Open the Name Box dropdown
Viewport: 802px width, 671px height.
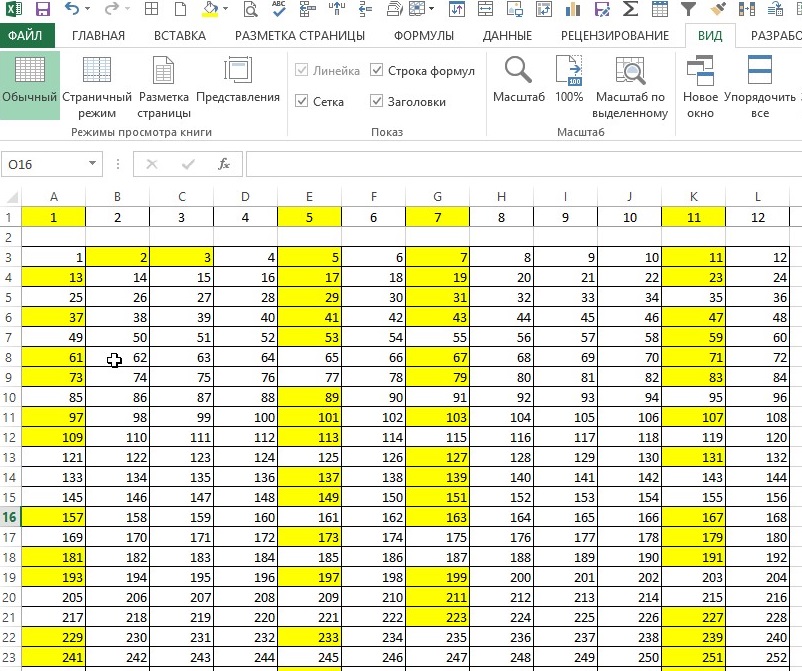[92, 164]
